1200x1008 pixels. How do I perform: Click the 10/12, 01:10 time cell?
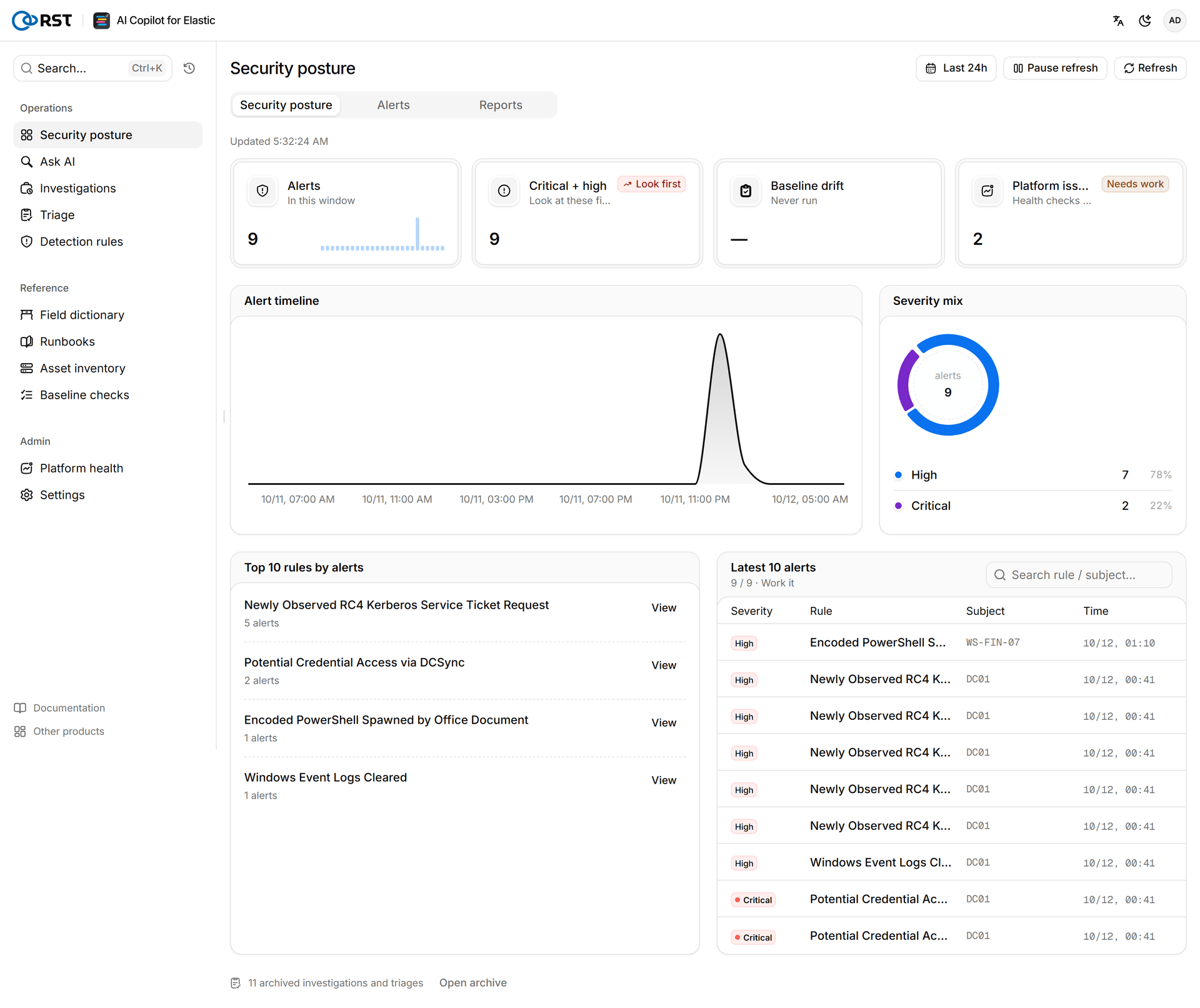click(1119, 643)
